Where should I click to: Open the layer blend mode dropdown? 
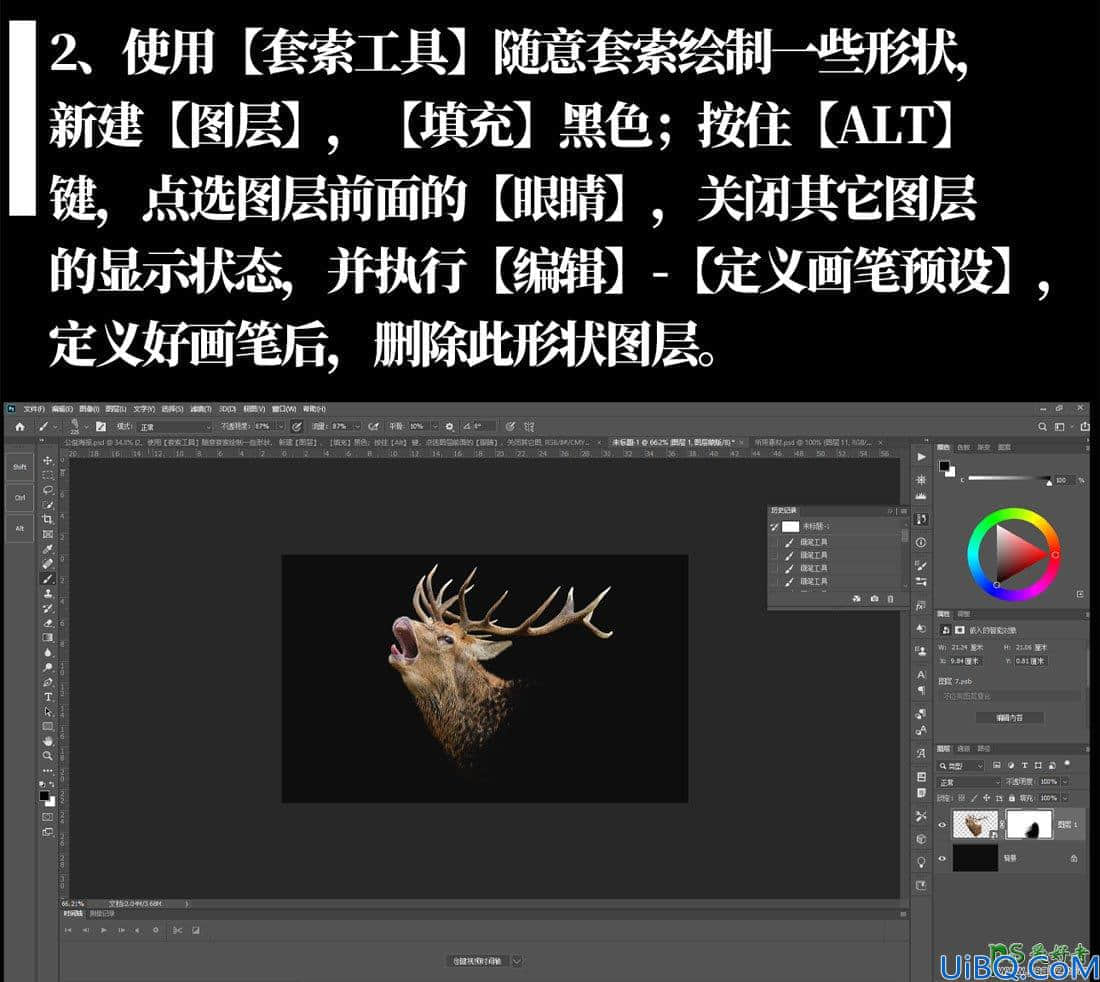coord(969,782)
